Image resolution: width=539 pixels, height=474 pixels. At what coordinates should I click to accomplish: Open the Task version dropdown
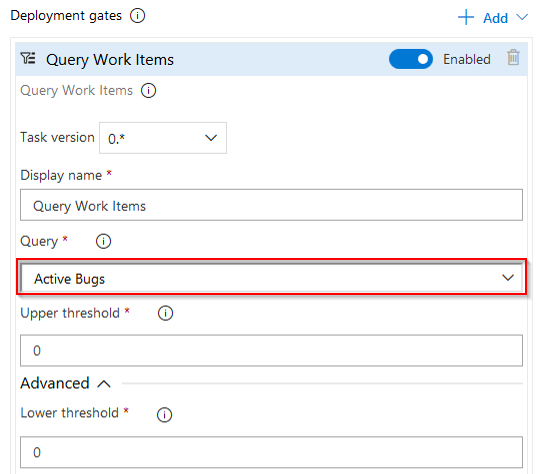(x=163, y=138)
